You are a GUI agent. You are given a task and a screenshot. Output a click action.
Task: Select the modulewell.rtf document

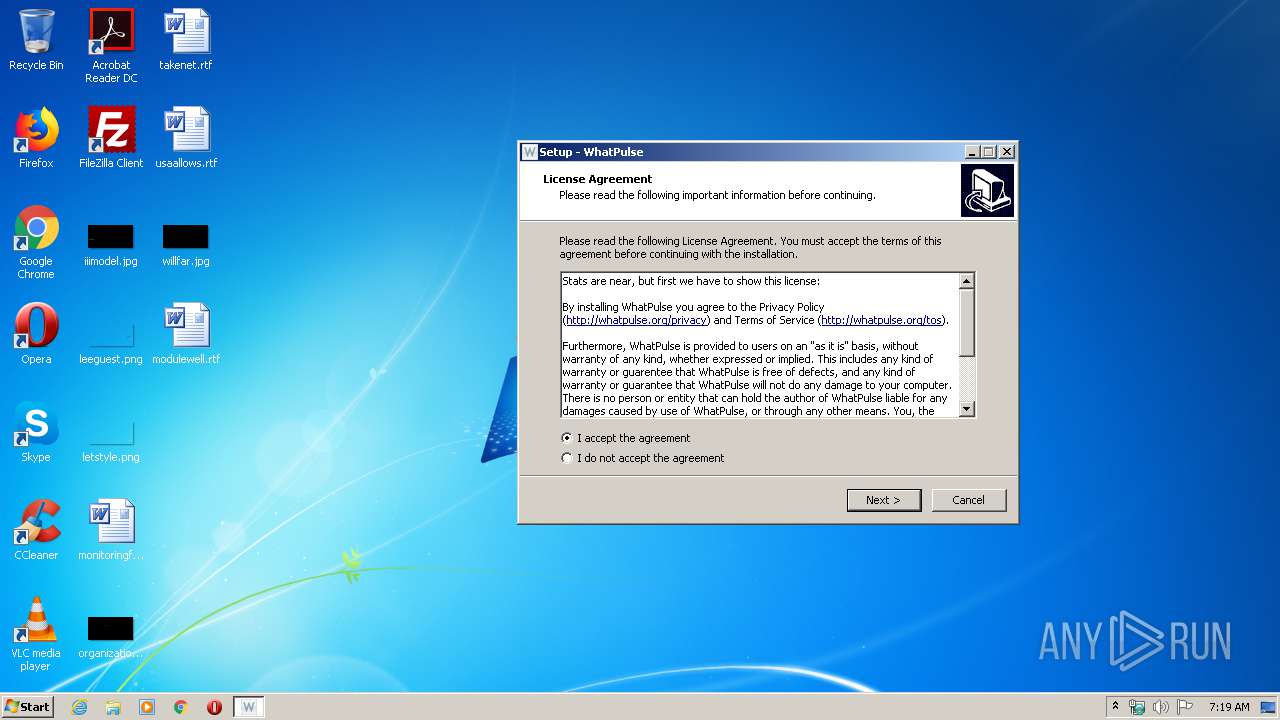186,334
